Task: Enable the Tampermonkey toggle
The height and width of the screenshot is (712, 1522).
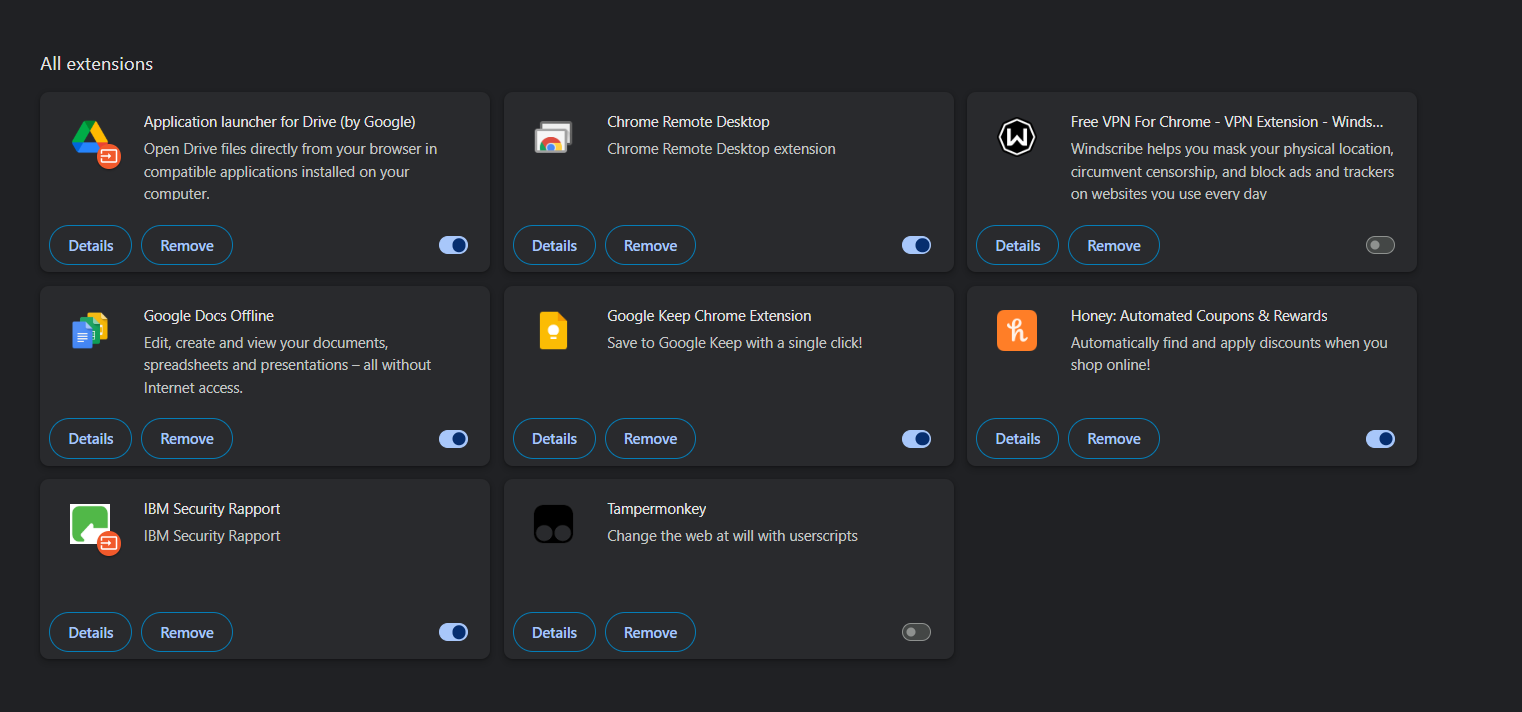Action: (x=917, y=632)
